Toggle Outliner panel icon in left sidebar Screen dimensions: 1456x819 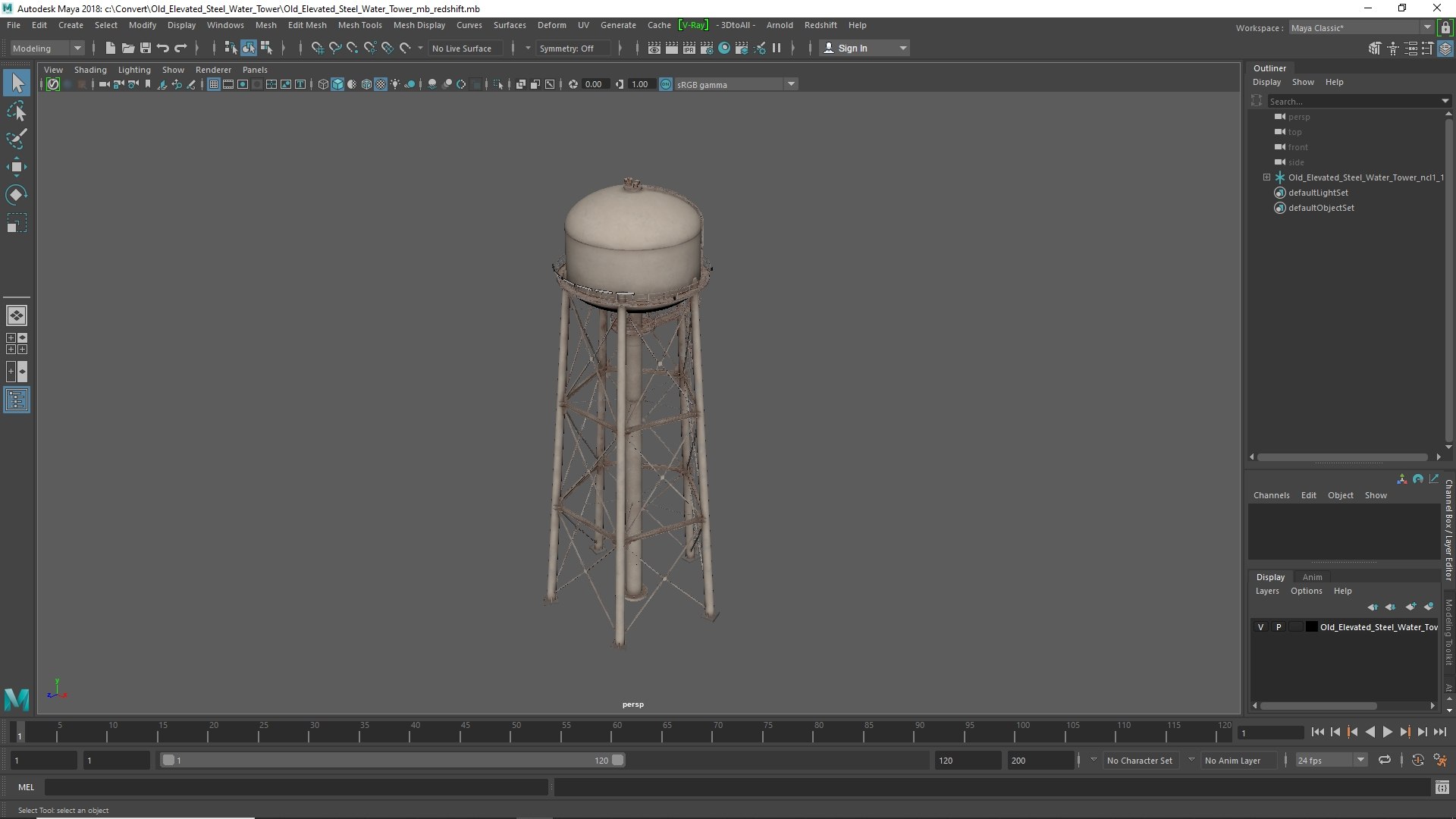pyautogui.click(x=17, y=400)
